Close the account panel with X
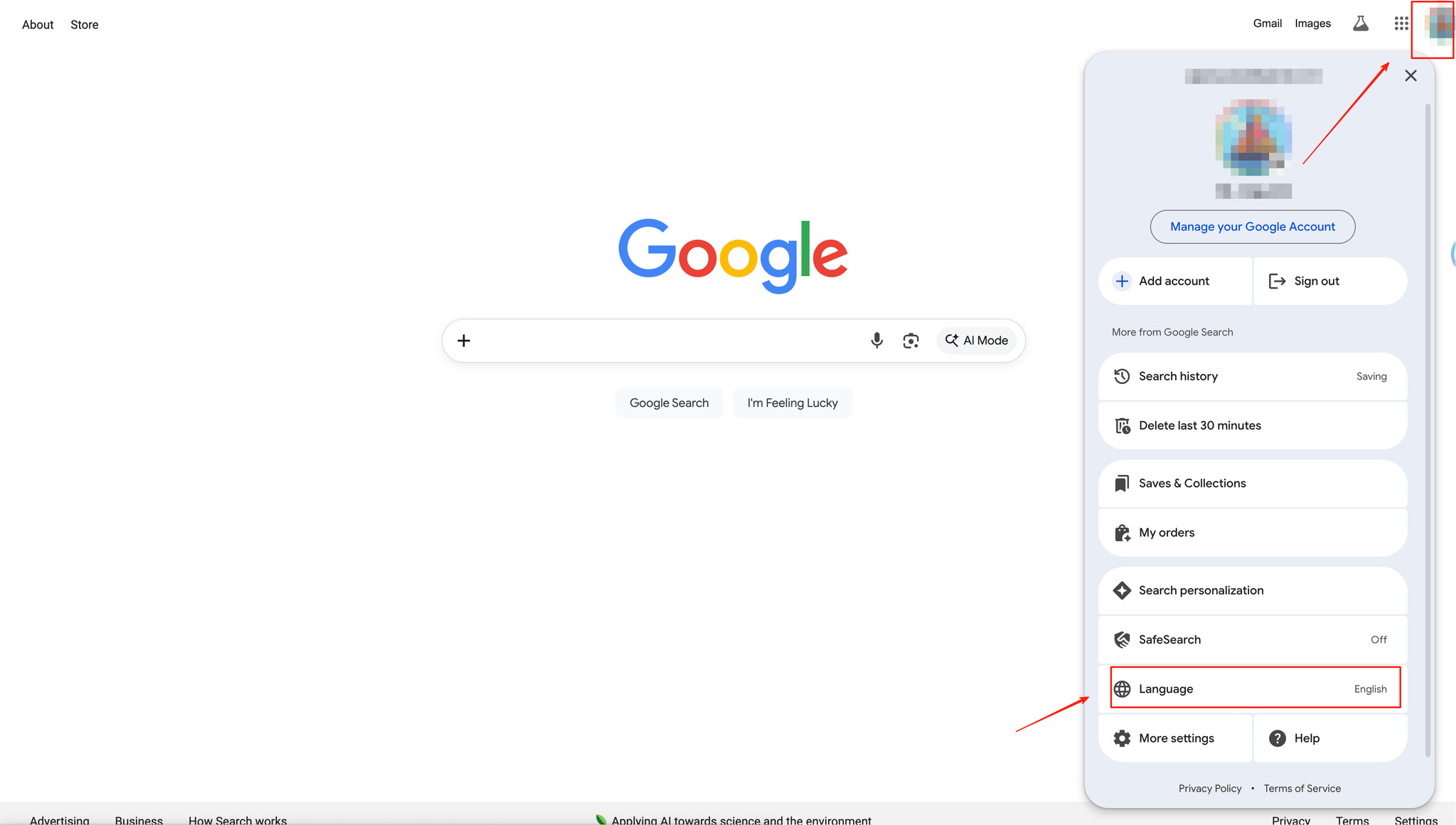Viewport: 1456px width, 825px height. pos(1410,75)
